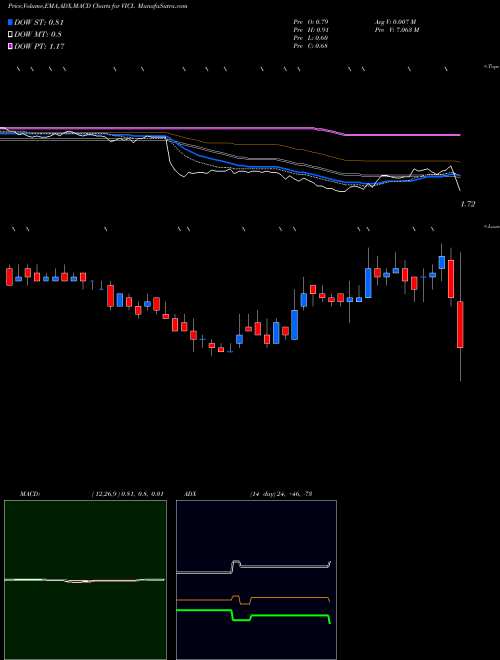Click the 'Pre C: 0.68' close value
Image resolution: width=500 pixels, height=660 pixels.
click(311, 45)
